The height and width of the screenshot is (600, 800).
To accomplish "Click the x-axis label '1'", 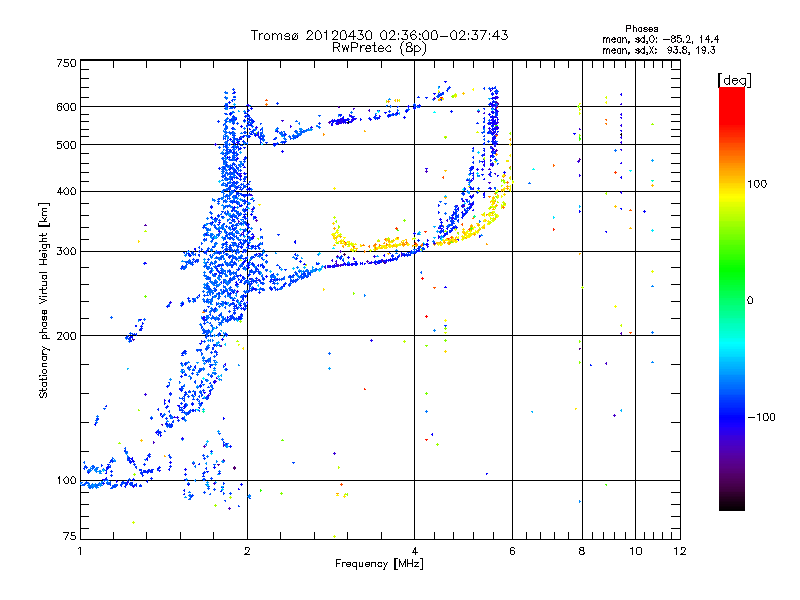I will pyautogui.click(x=80, y=551).
